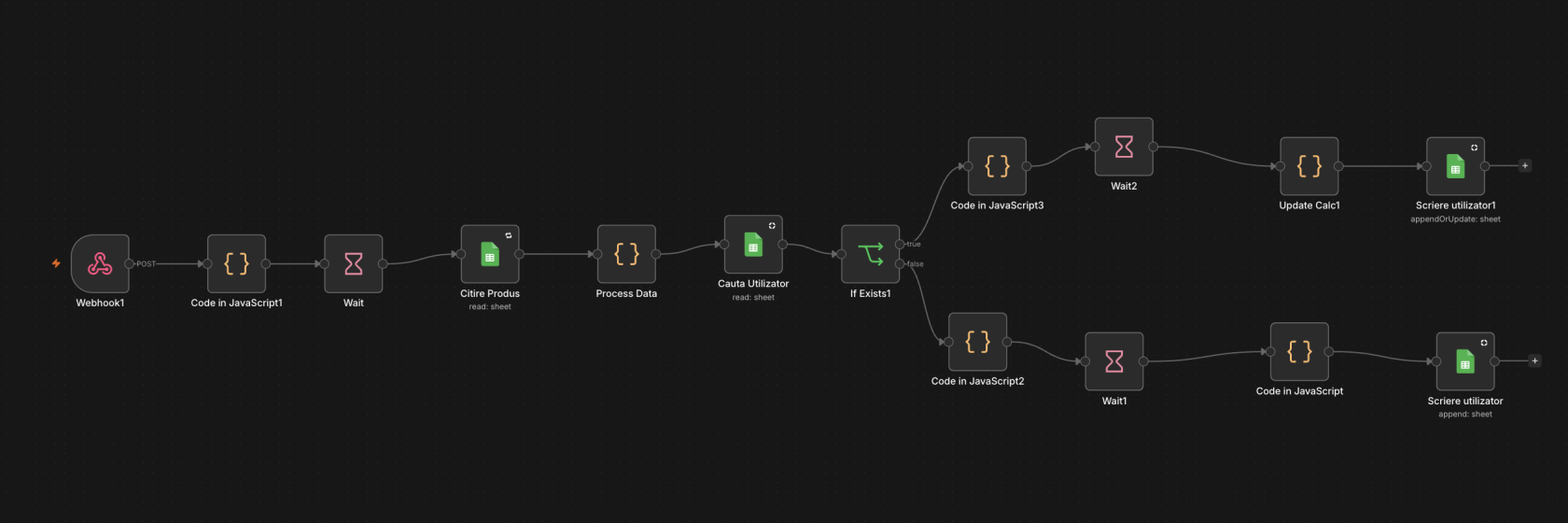Click the Webhook1 POST output connector
Image resolution: width=1568 pixels, height=523 pixels.
tap(130, 263)
